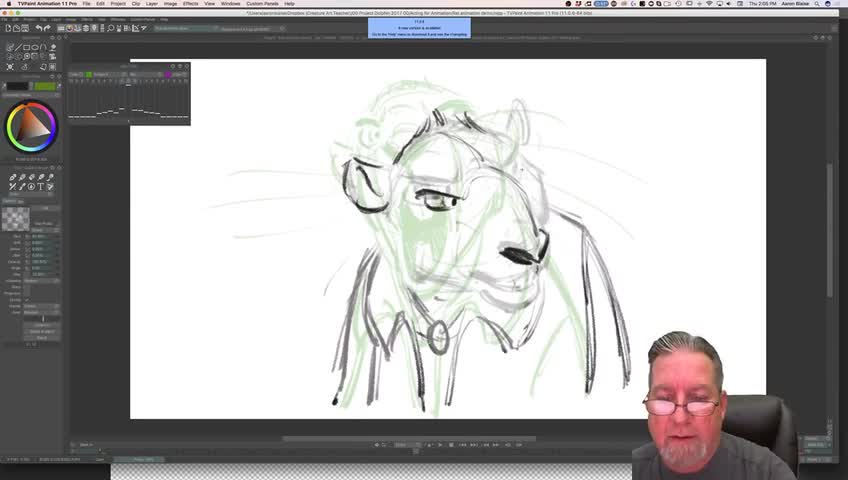Click the new version available notification
The width and height of the screenshot is (848, 480).
(419, 28)
